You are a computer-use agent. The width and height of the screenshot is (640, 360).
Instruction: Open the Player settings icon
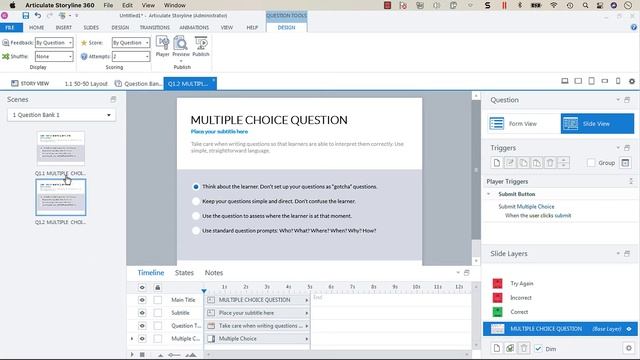click(x=162, y=43)
